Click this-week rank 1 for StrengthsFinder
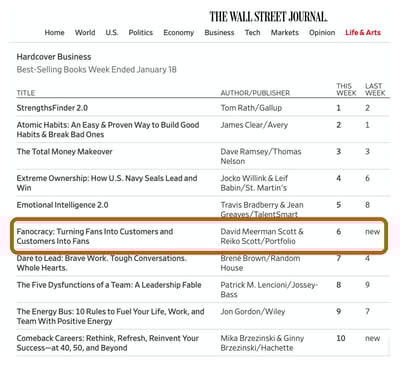This screenshot has width=400, height=368. [x=339, y=108]
